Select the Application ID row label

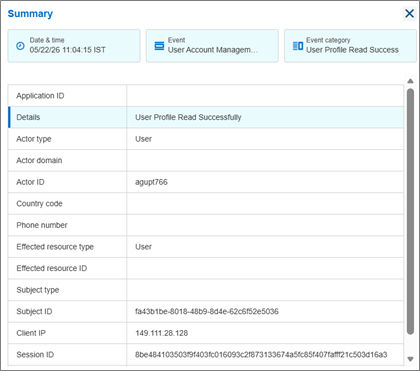(40, 96)
